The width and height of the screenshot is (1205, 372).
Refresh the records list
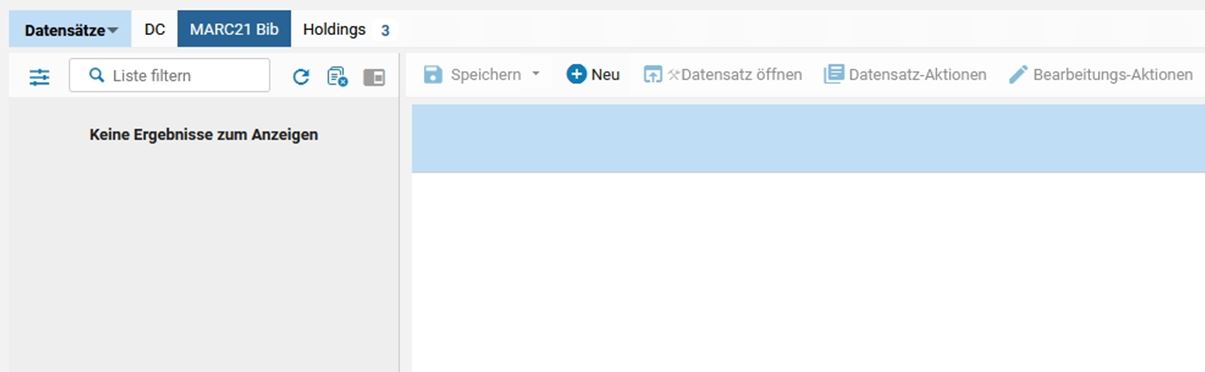coord(301,76)
